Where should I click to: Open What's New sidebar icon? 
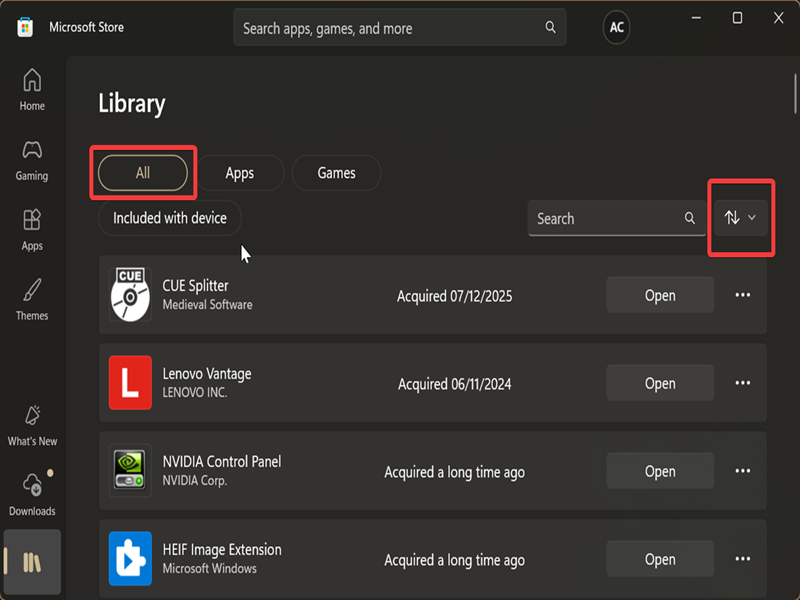tap(32, 416)
